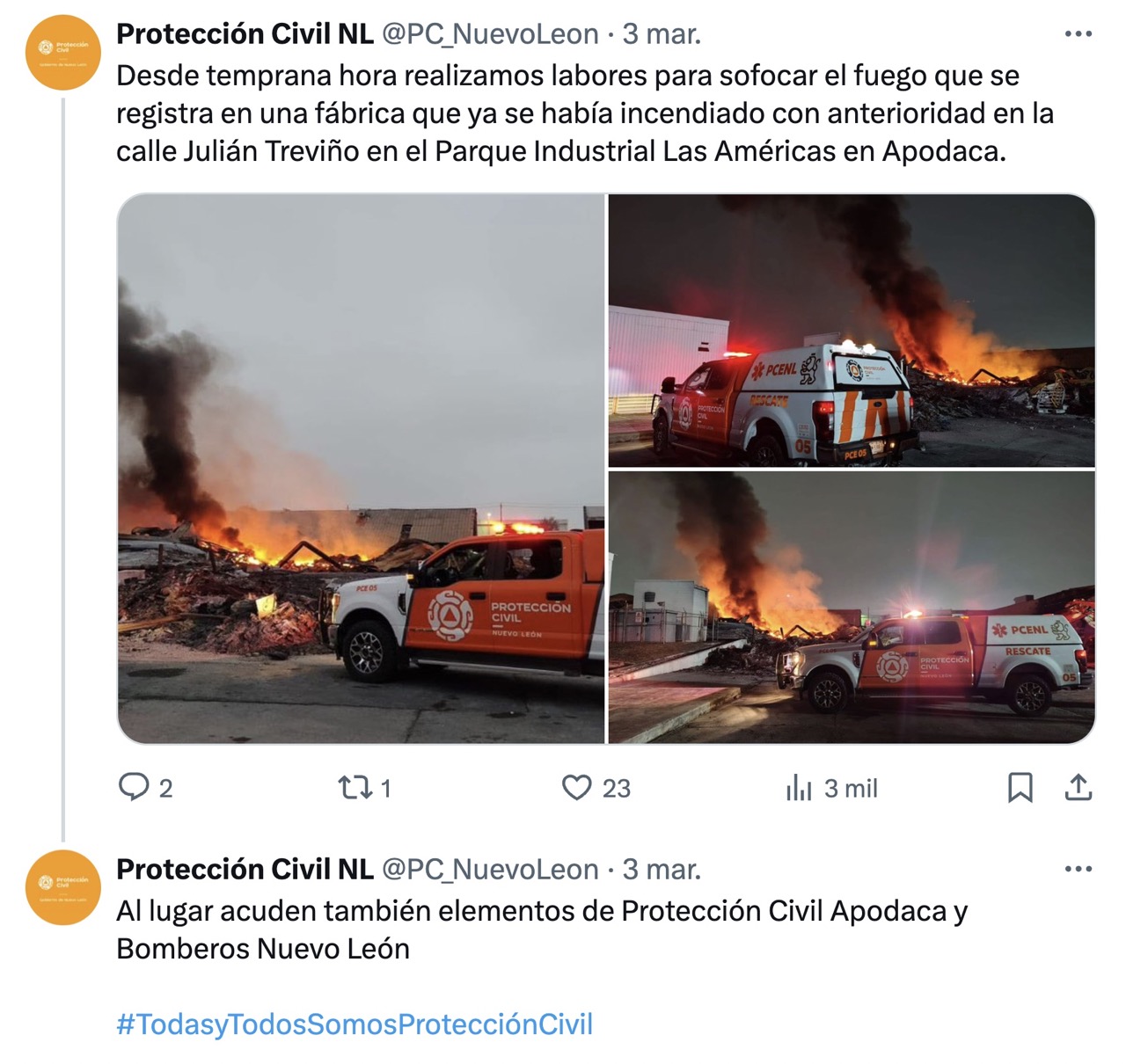Open the second tweet's text about Bomberos Nuevo León
Screen dimensions: 1126x1064
point(542,930)
